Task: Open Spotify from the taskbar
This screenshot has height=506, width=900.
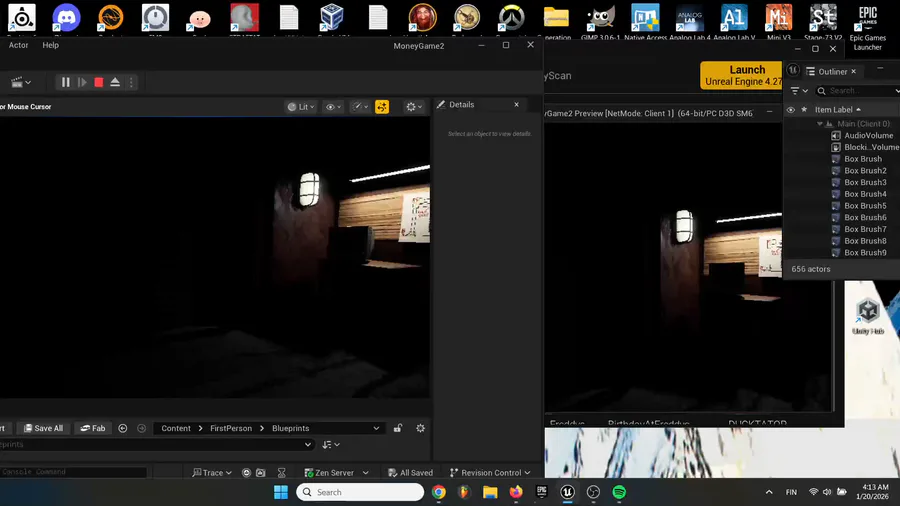Action: [x=619, y=492]
